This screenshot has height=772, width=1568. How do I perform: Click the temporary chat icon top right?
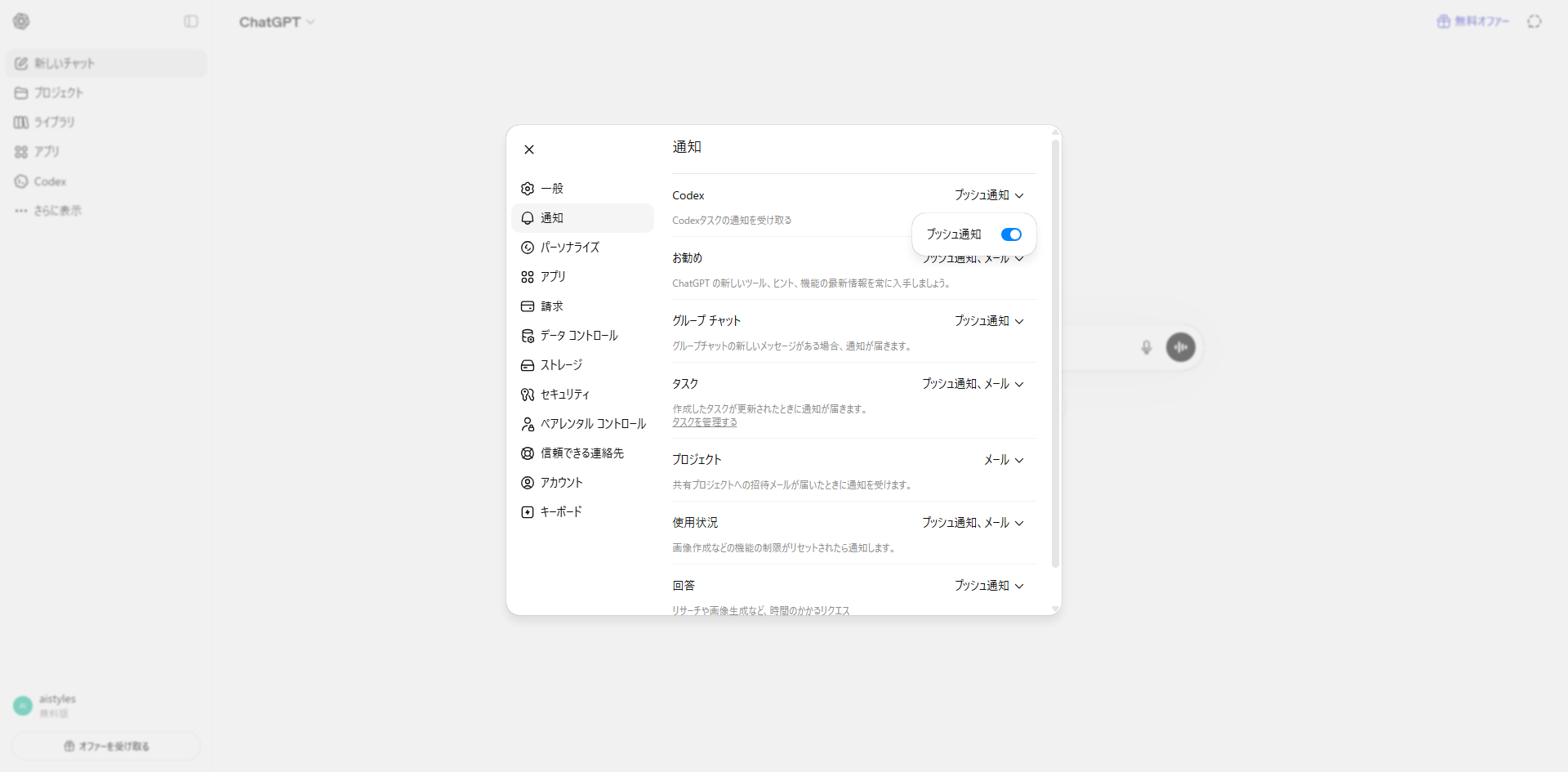pyautogui.click(x=1535, y=21)
